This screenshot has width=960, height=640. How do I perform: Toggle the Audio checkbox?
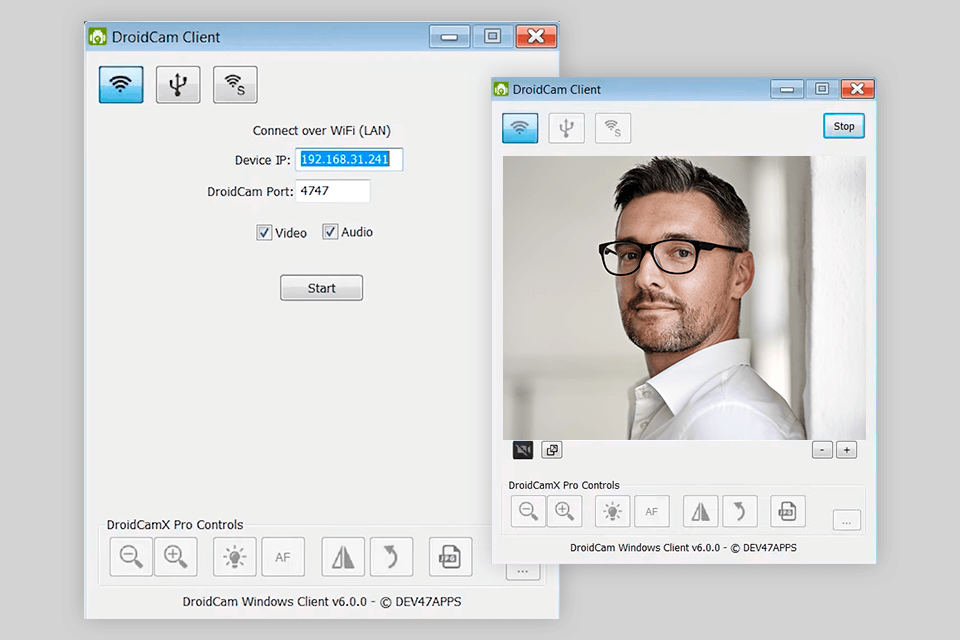pos(330,232)
